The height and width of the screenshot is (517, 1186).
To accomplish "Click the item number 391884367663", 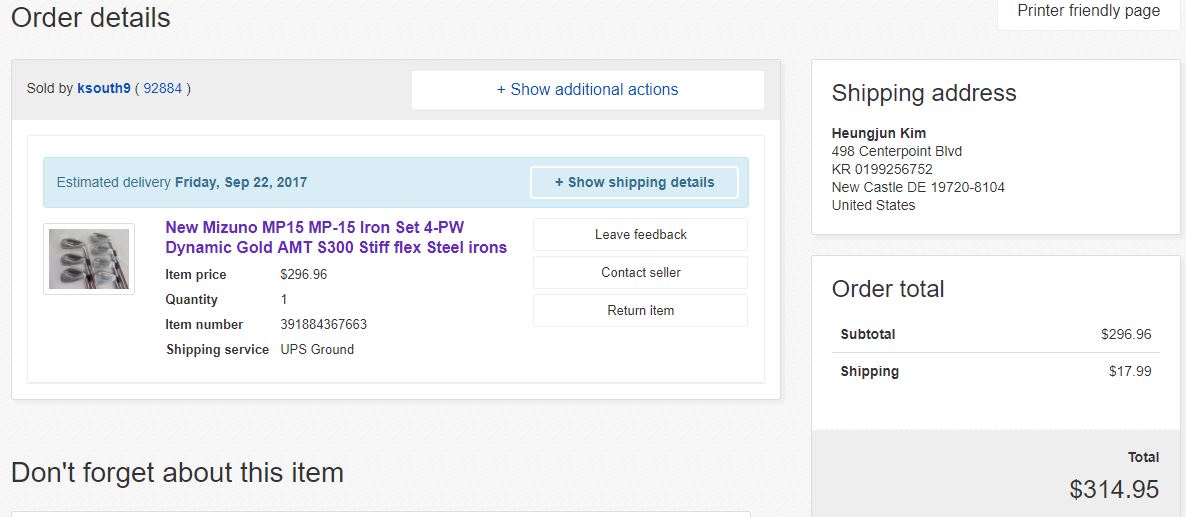I will (323, 324).
